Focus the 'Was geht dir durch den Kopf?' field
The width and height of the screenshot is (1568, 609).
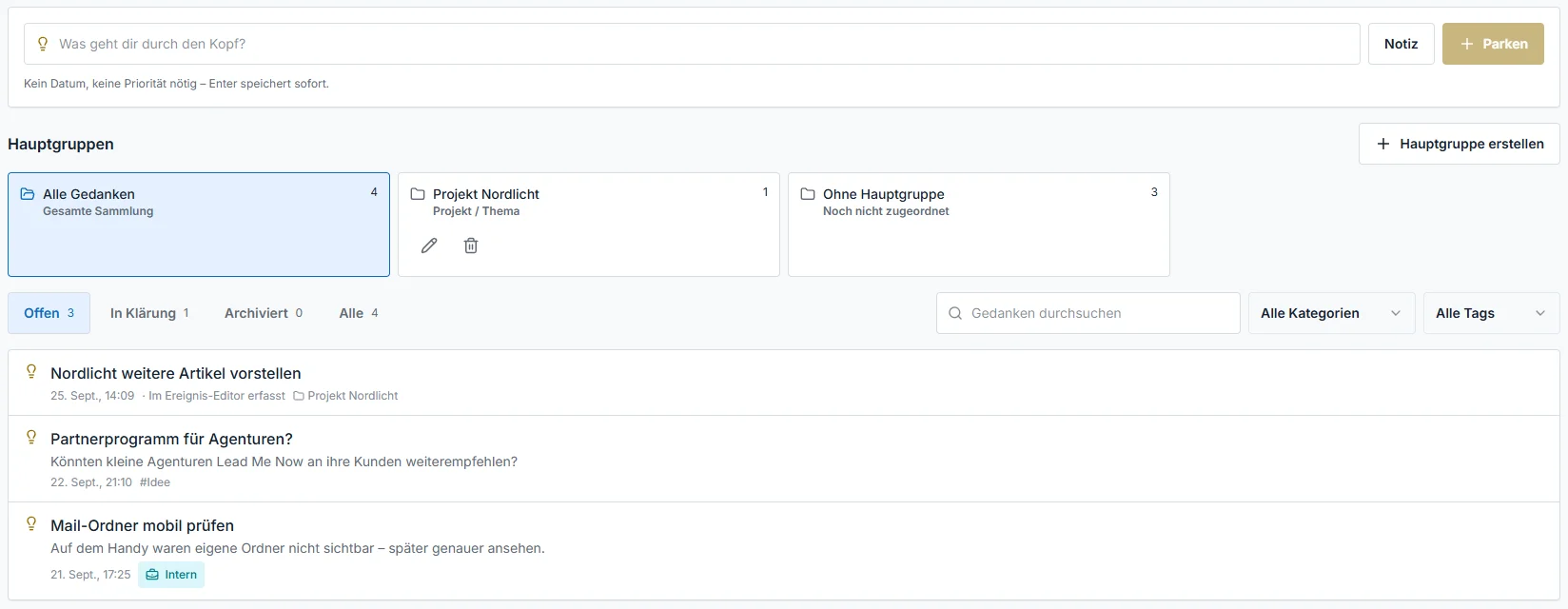point(692,44)
